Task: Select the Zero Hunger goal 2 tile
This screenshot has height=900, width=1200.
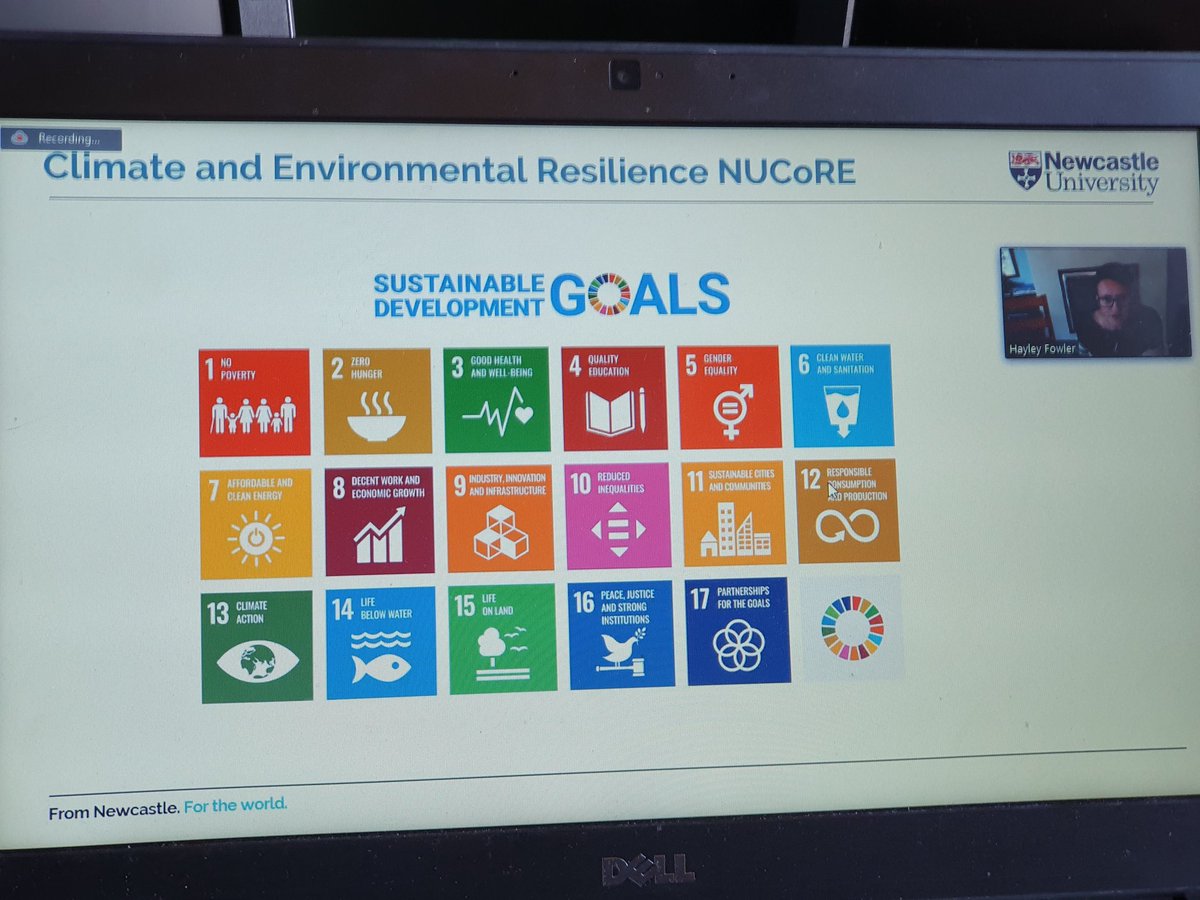Action: click(377, 401)
